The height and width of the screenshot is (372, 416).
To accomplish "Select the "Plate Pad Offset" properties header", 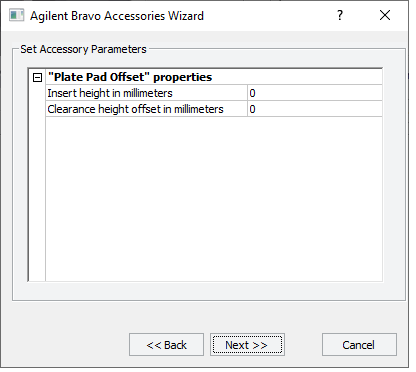I will (130, 77).
